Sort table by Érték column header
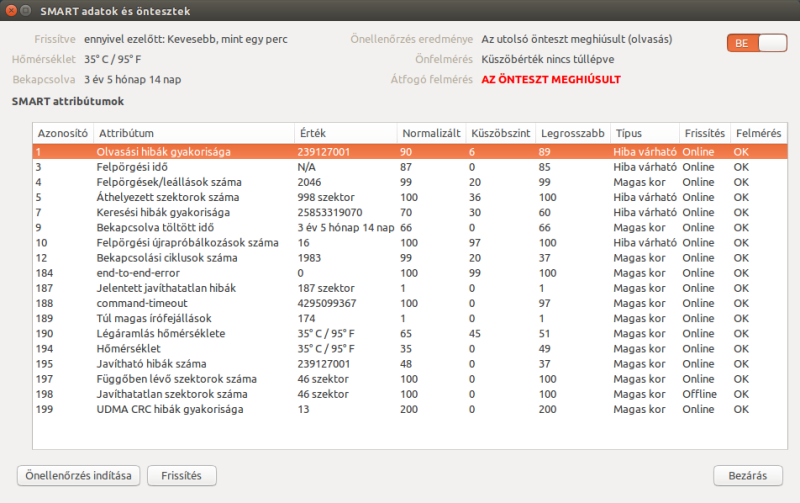 coord(346,133)
